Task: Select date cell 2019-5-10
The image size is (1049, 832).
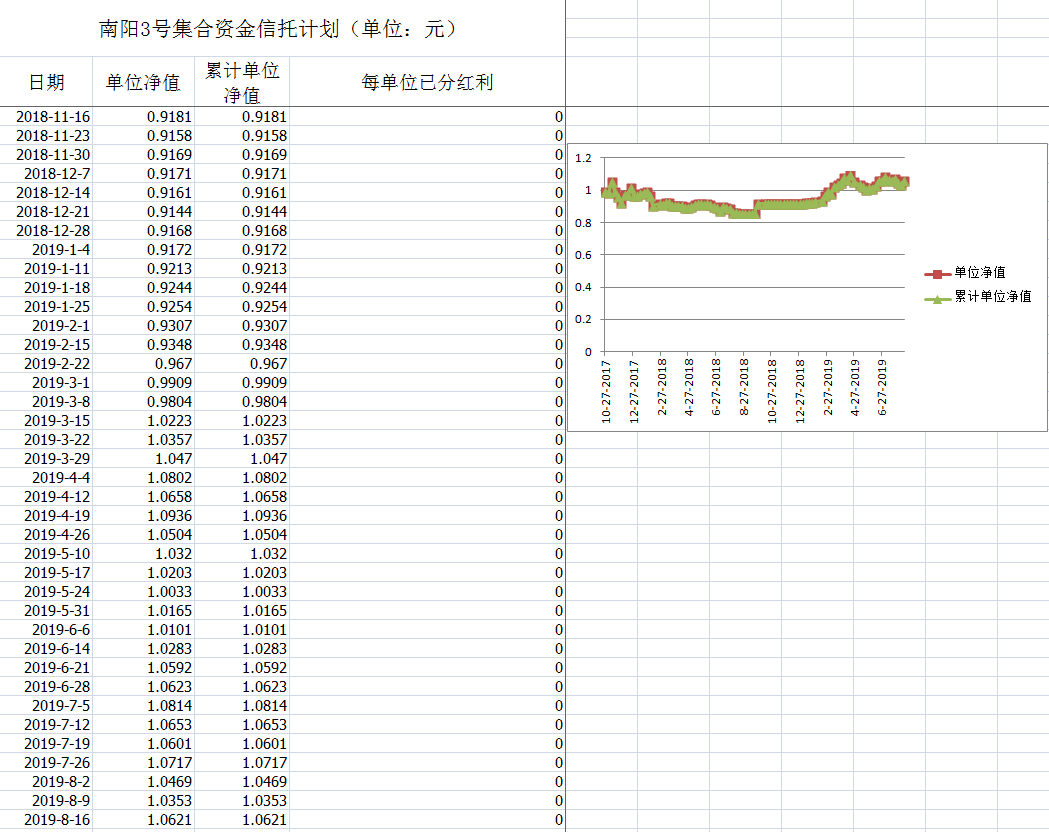Action: point(46,554)
